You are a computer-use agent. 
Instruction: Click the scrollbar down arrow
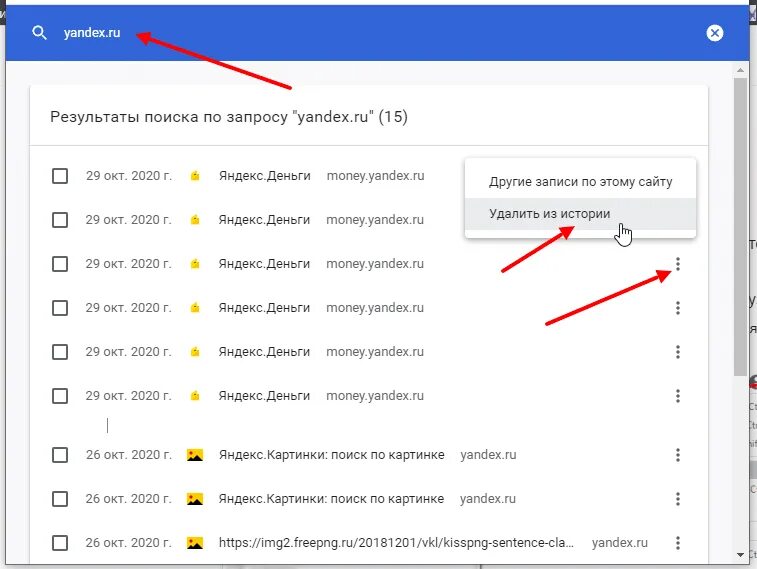(x=741, y=555)
